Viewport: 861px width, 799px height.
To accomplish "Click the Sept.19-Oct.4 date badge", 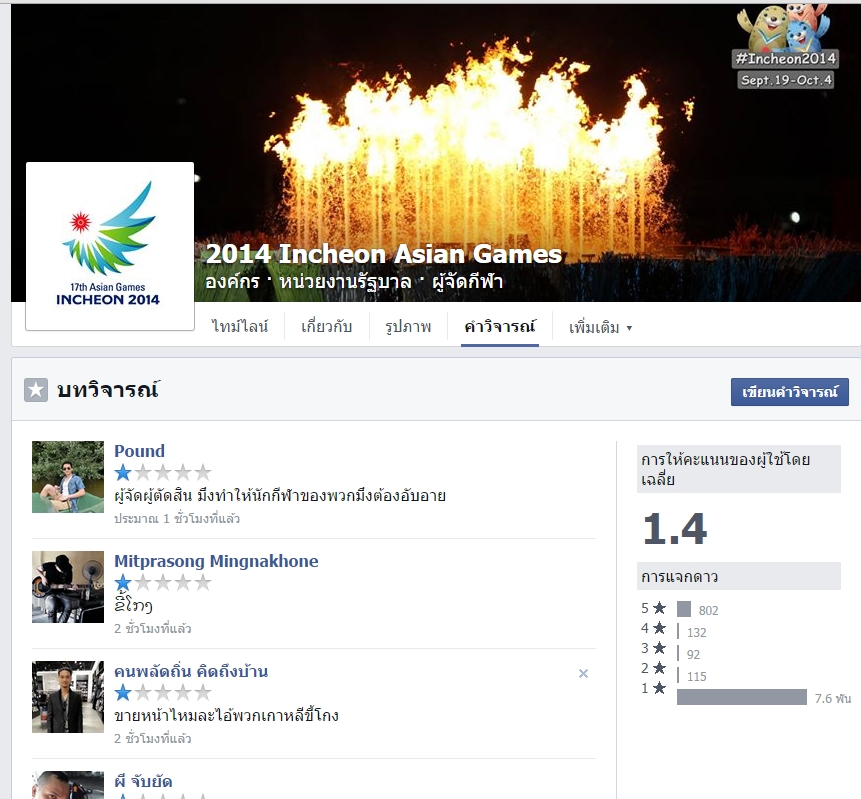I will [x=786, y=80].
